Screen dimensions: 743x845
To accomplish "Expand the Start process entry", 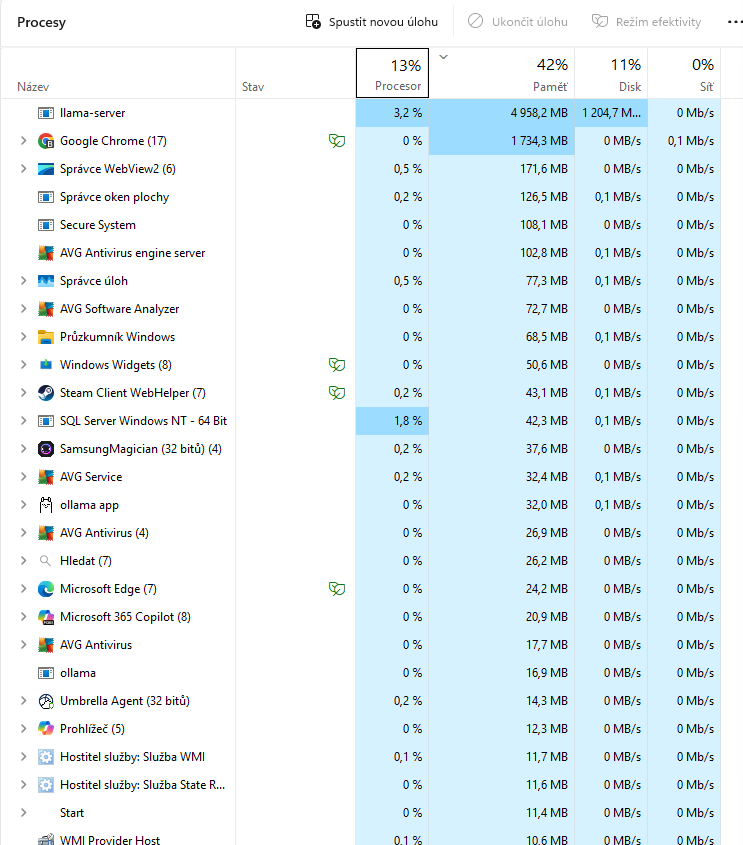I will pos(23,813).
